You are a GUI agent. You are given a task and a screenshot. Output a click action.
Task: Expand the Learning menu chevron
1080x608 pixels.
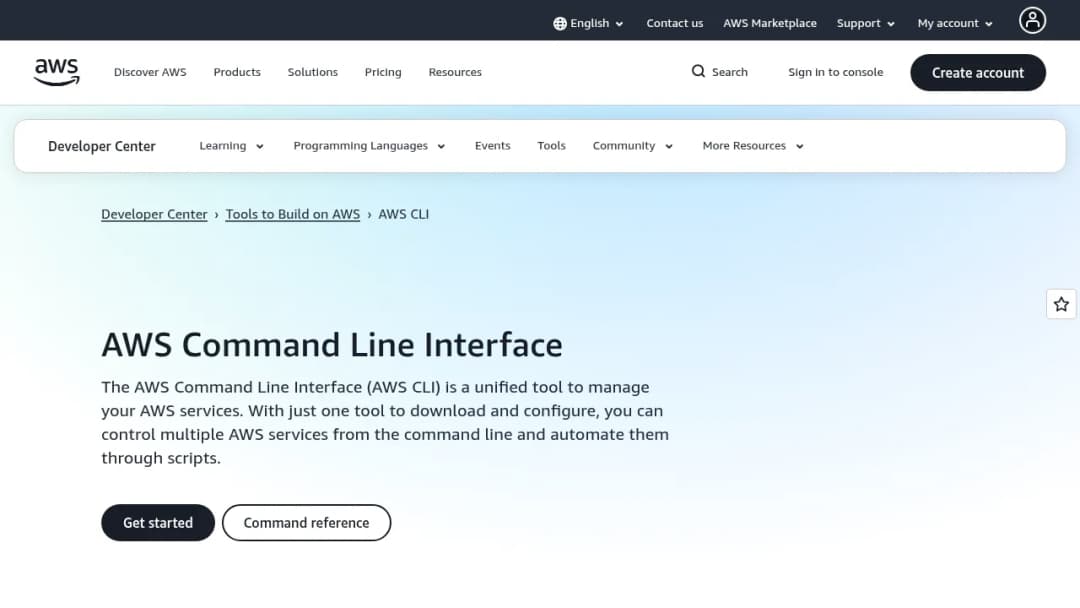(x=260, y=146)
